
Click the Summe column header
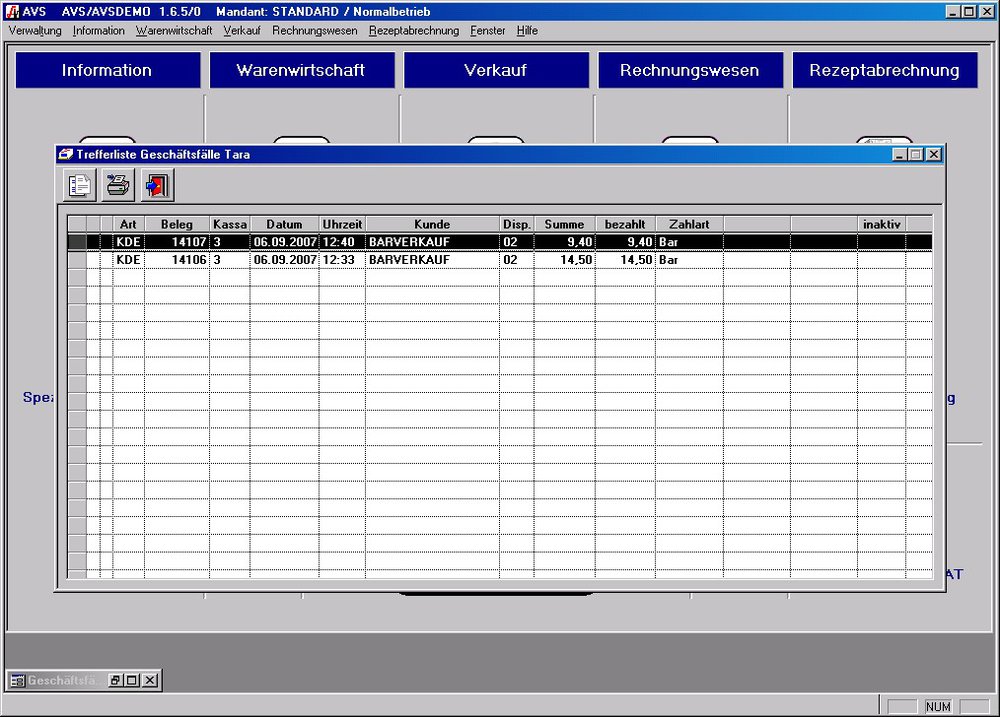click(x=564, y=224)
